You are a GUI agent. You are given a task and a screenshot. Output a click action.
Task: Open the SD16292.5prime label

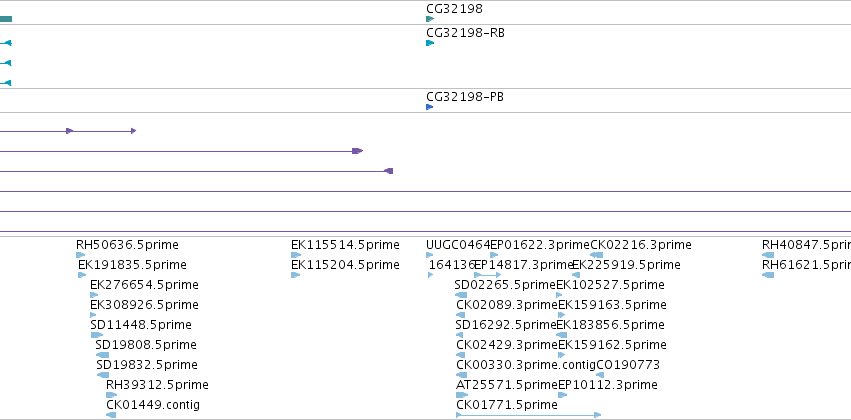(x=506, y=324)
